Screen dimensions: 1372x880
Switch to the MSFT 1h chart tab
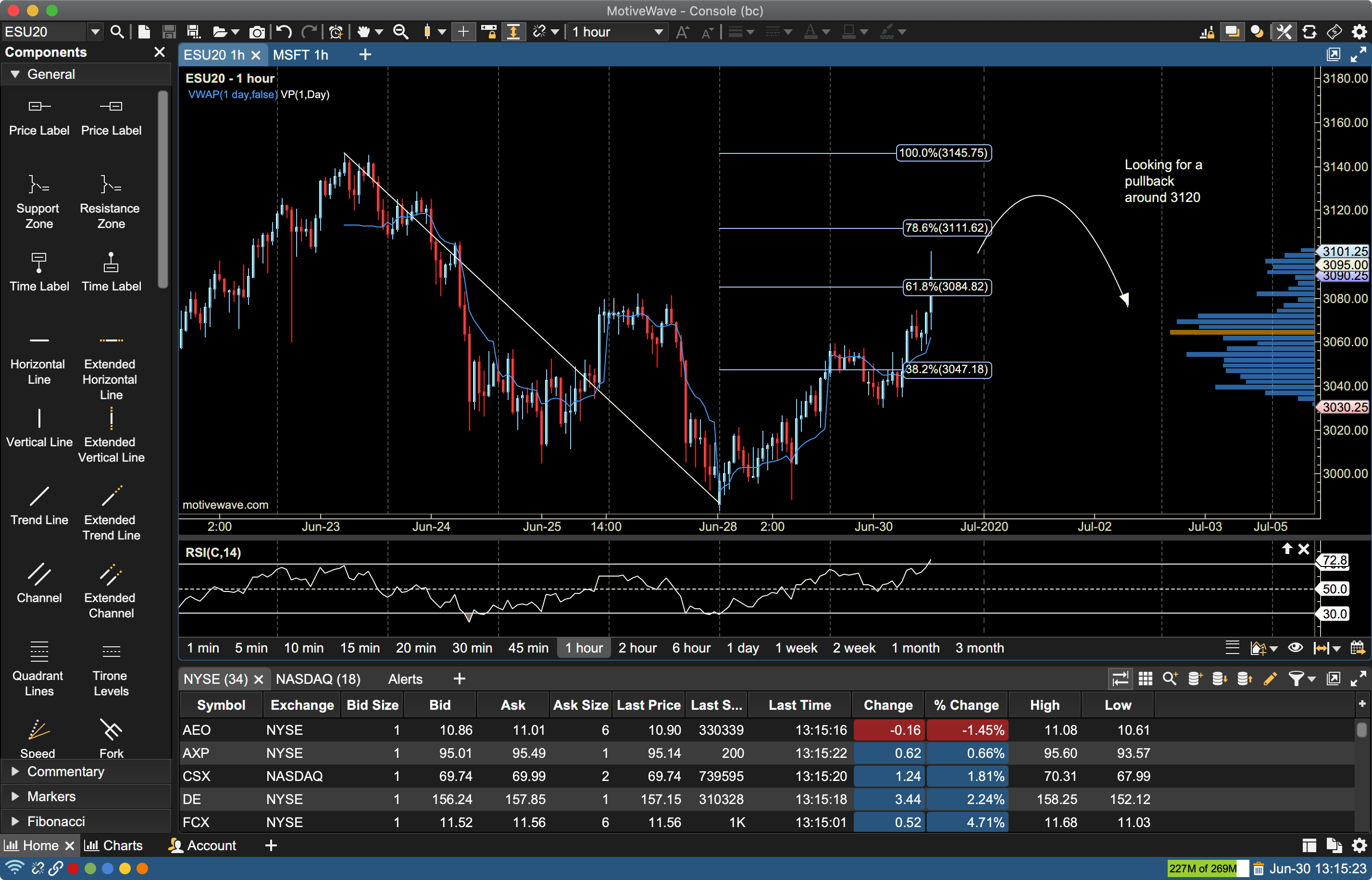(302, 55)
